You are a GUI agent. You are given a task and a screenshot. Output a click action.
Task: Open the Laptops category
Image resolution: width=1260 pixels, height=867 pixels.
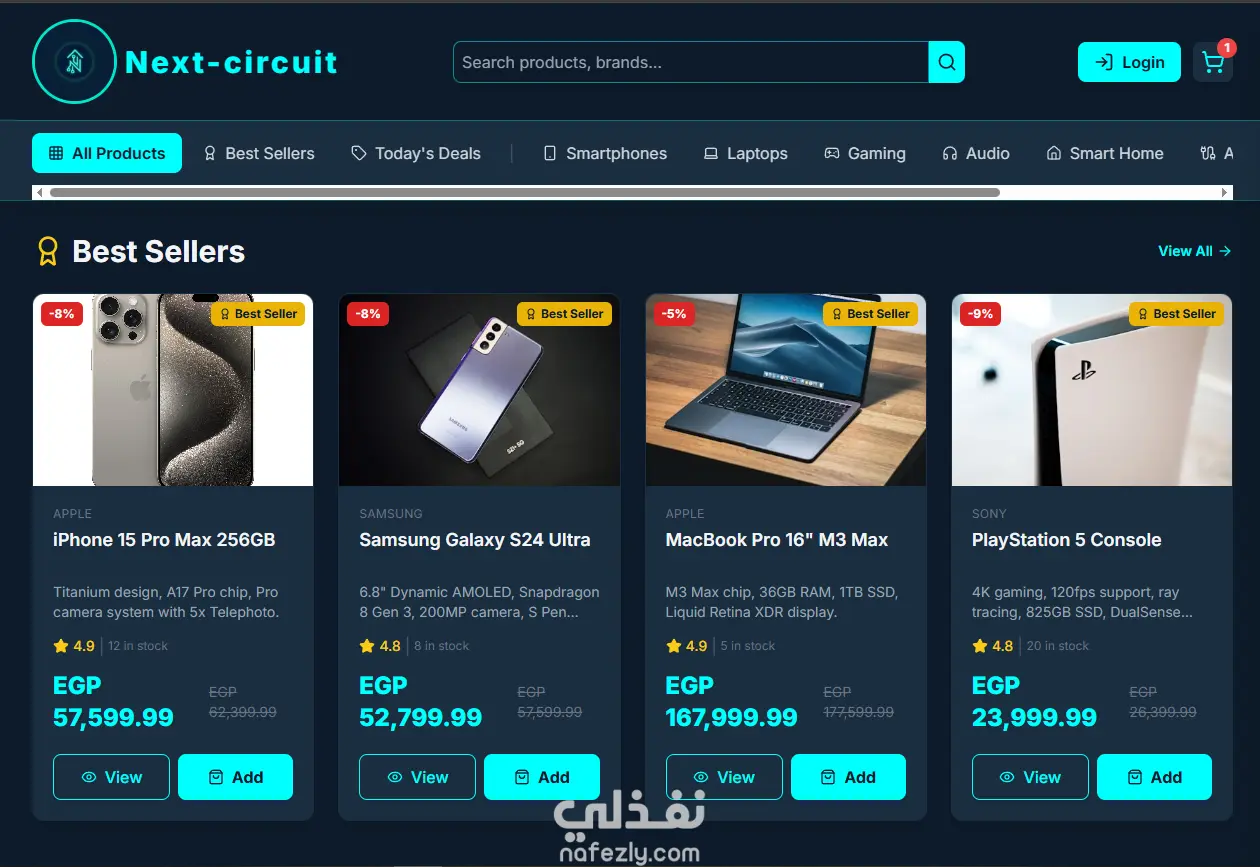pos(746,153)
